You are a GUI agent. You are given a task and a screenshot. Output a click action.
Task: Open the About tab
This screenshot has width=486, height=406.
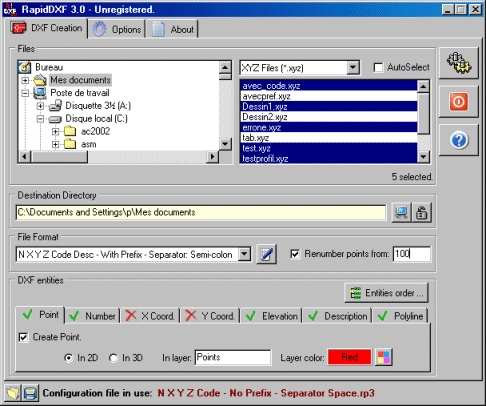173,29
